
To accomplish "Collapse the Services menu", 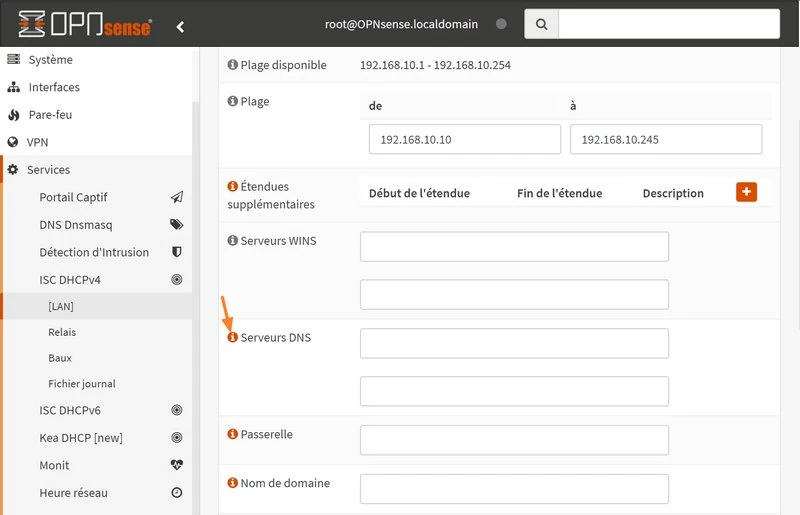I will [x=48, y=170].
